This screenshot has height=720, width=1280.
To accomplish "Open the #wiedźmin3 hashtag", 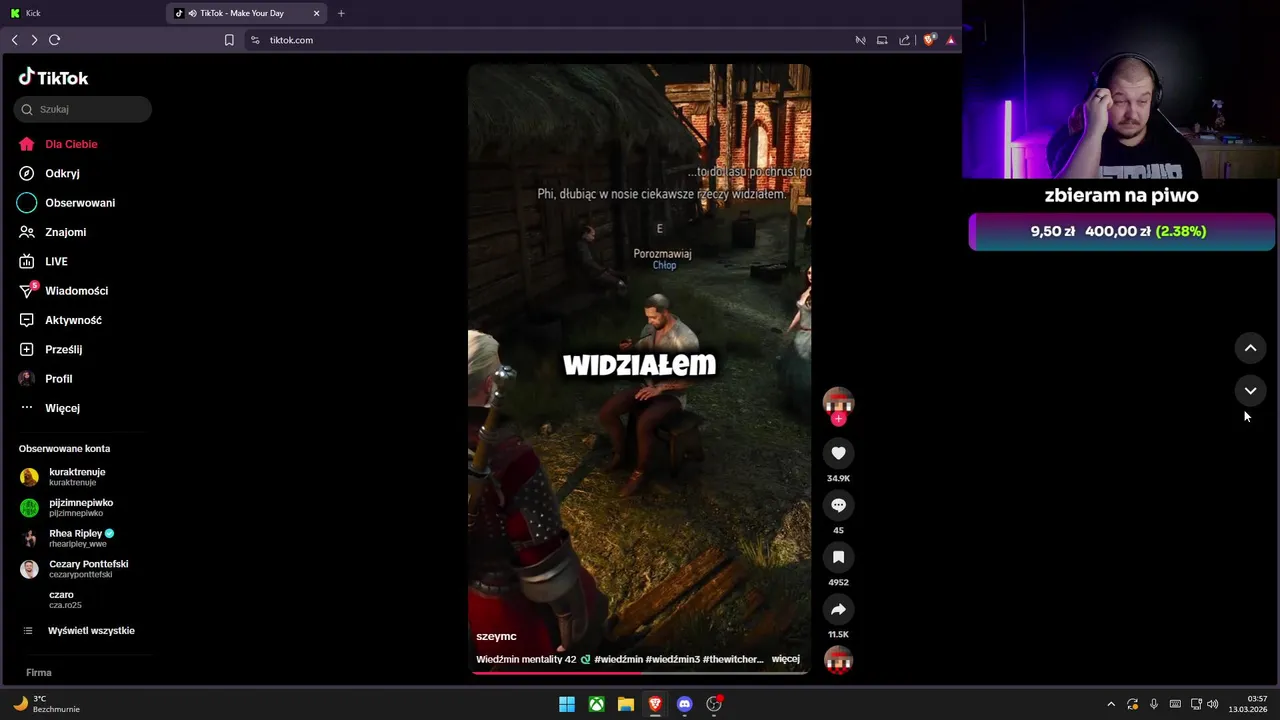I will tap(671, 659).
